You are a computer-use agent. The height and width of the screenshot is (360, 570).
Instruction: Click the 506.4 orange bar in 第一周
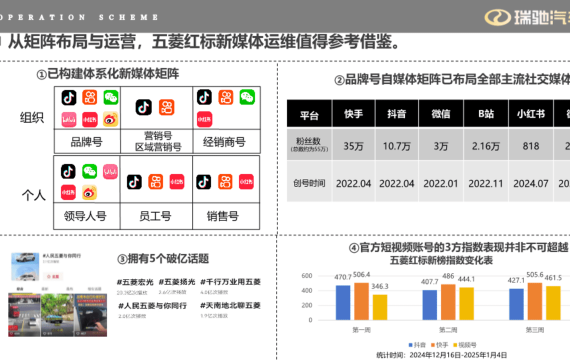pos(361,301)
